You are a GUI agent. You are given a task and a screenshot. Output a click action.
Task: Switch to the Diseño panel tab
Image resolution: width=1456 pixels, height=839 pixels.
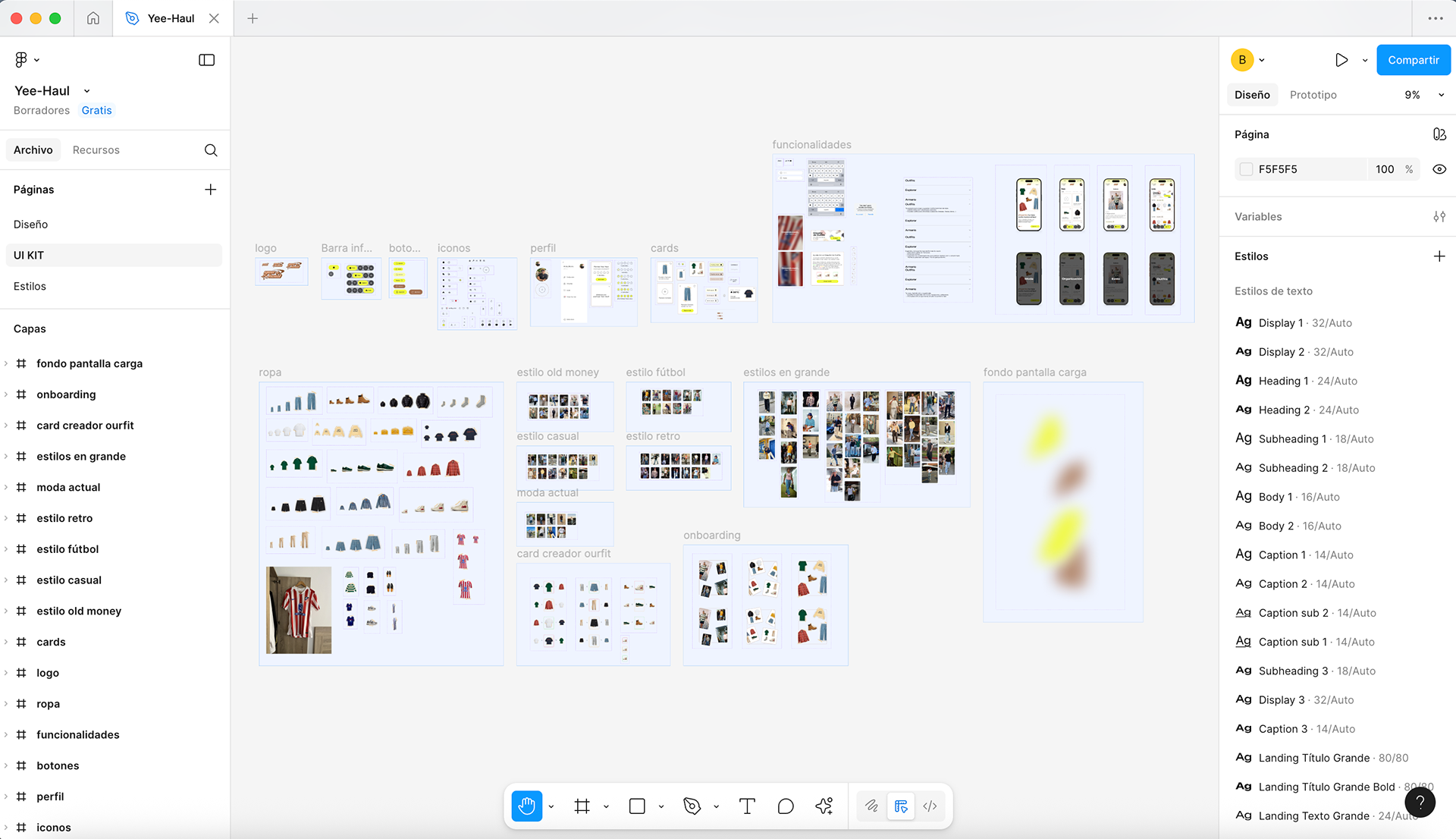click(x=1252, y=95)
